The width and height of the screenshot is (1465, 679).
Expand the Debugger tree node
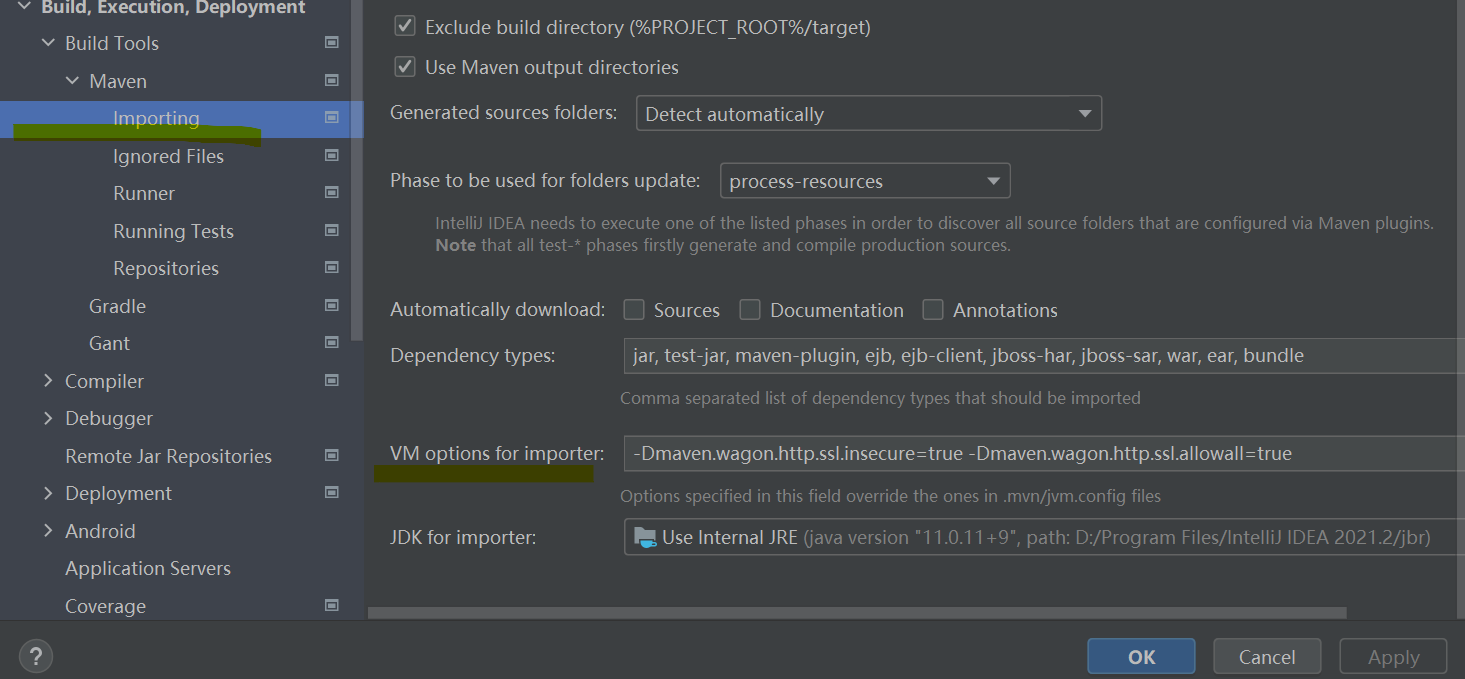coord(48,418)
